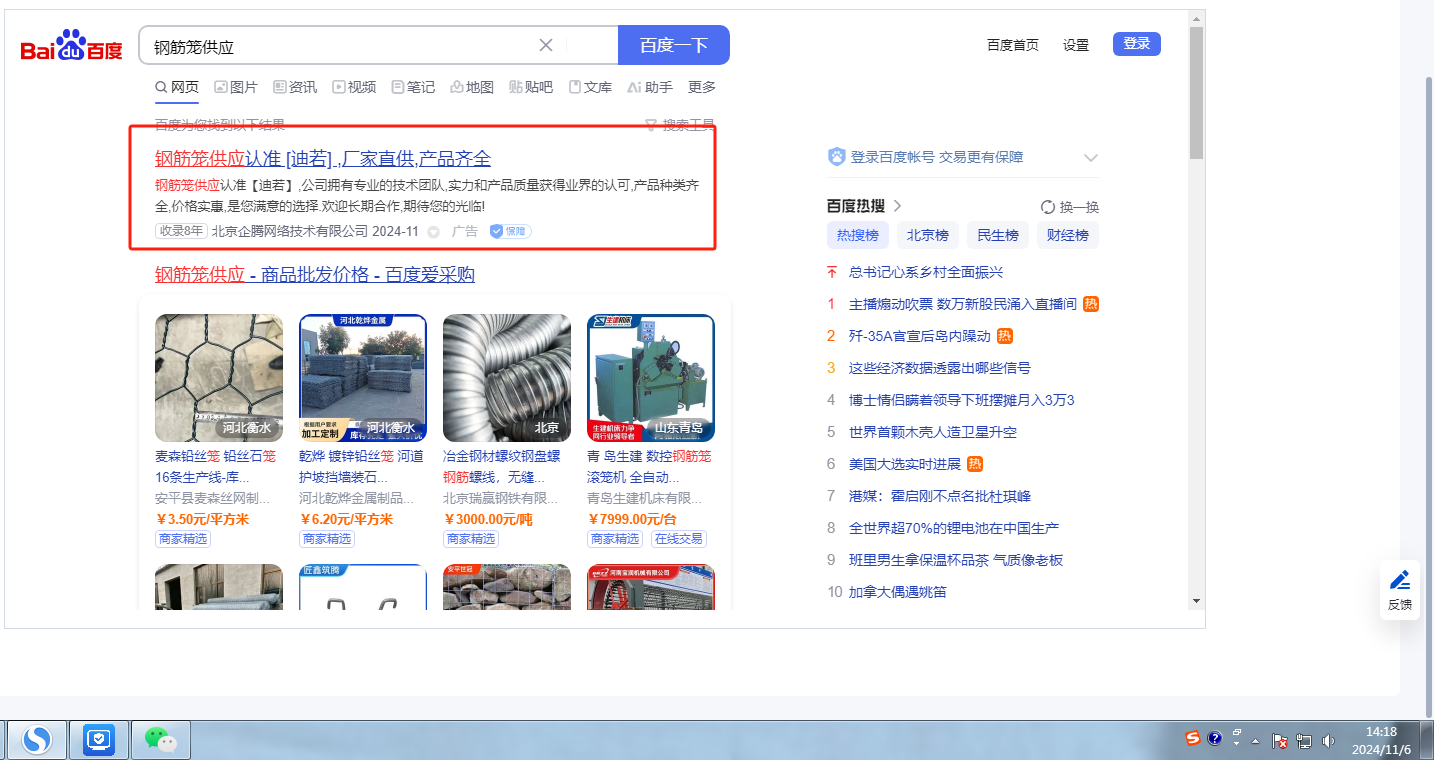Expand the 更多 menu

702,87
